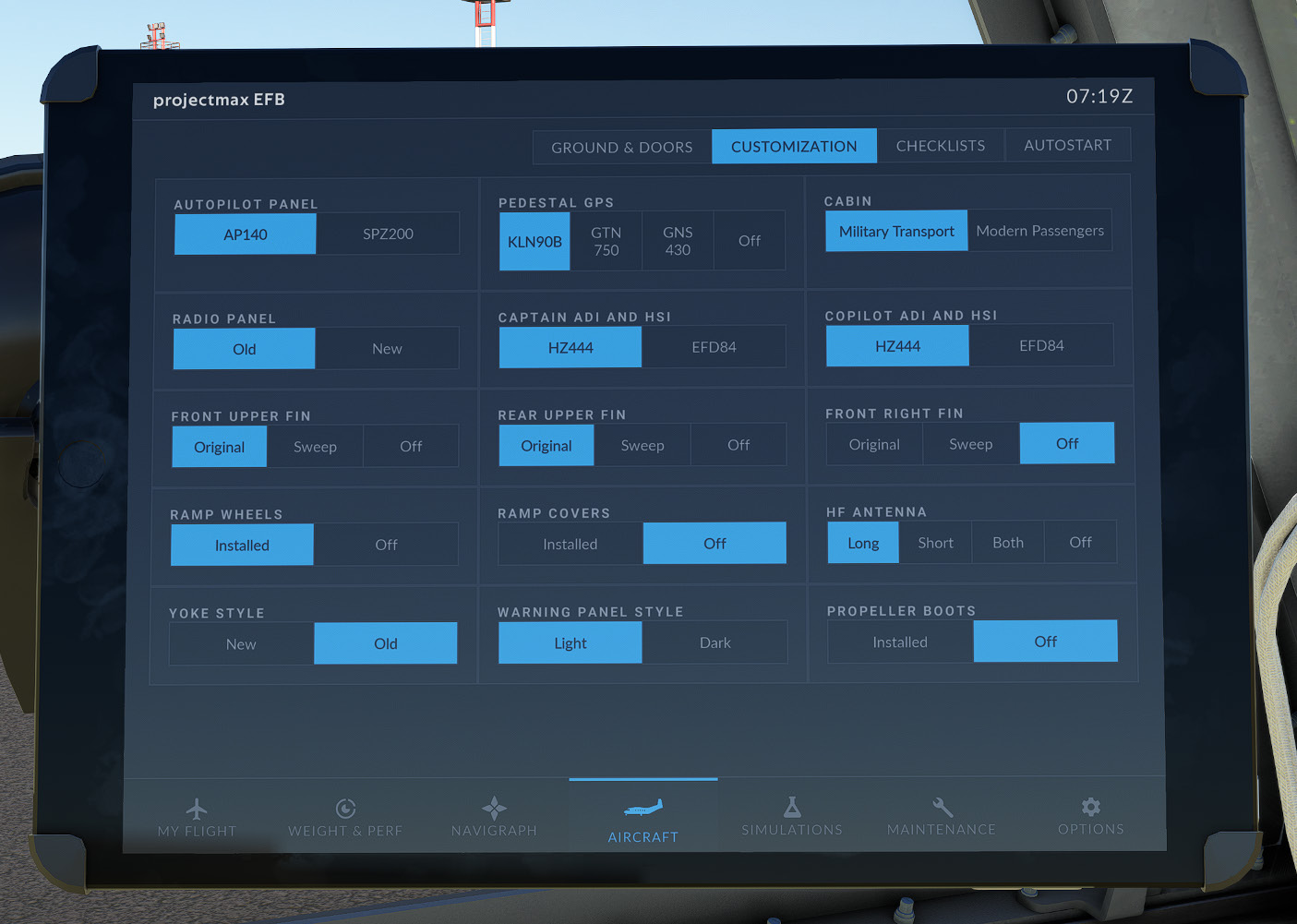Open Weight & Perf gauge icon

tap(345, 809)
